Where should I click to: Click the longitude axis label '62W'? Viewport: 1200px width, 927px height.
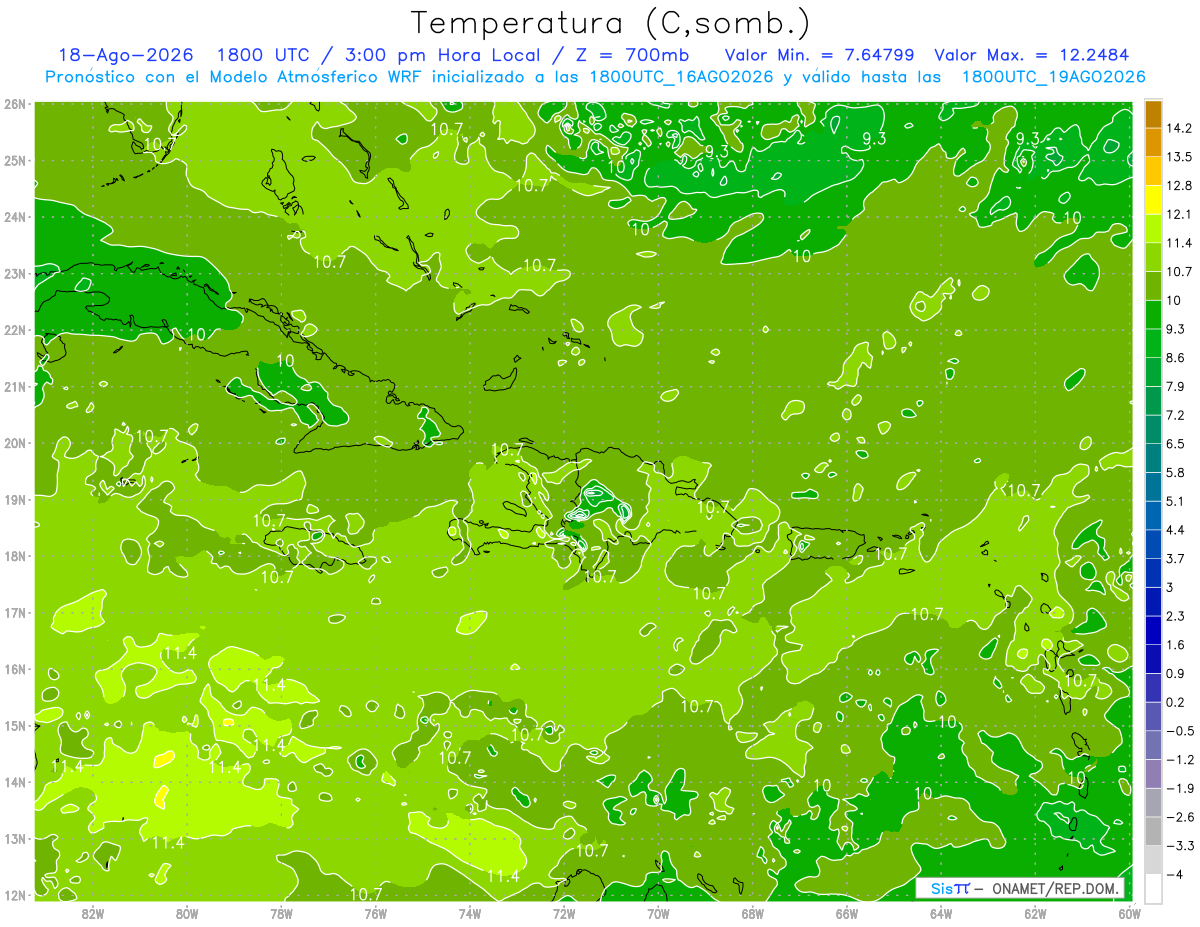pyautogui.click(x=1035, y=913)
